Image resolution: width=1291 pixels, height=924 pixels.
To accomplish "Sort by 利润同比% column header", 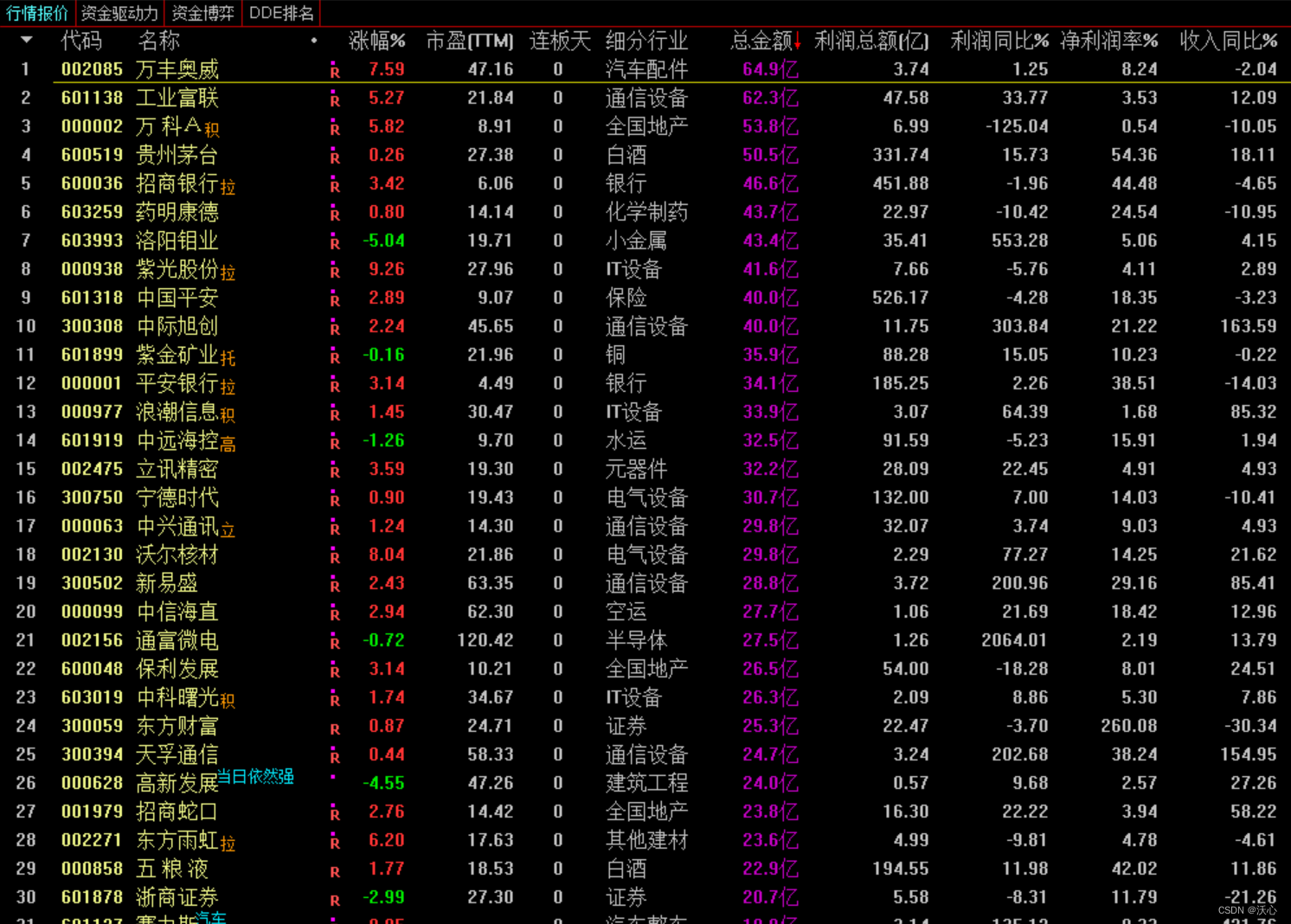I will (999, 41).
